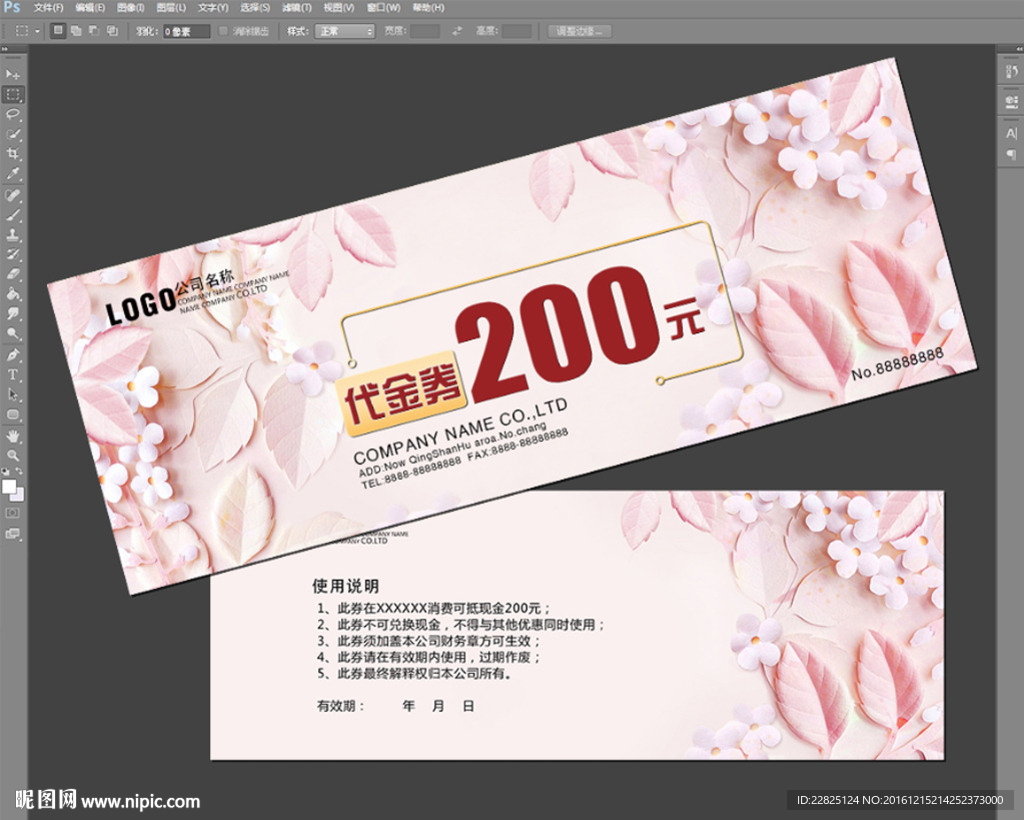The width and height of the screenshot is (1024, 820).
Task: Expand the toolbox to two columns
Action: [x=5, y=49]
